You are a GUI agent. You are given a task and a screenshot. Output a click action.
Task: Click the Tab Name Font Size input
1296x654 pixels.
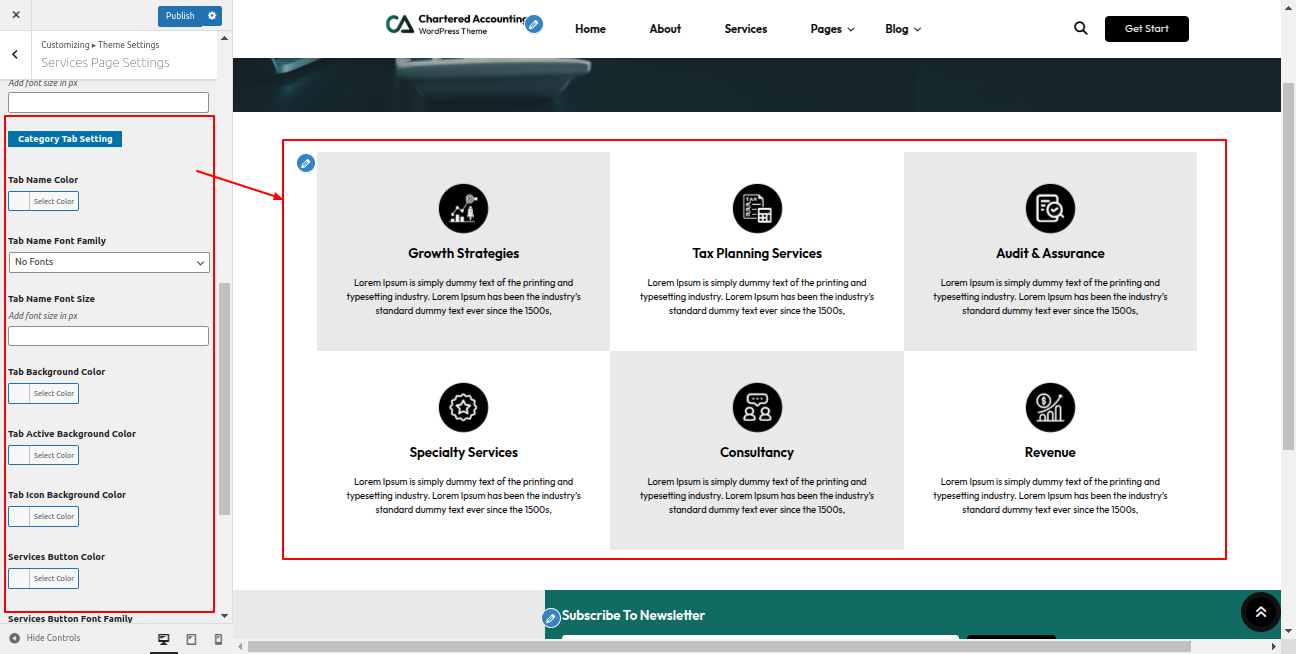108,336
